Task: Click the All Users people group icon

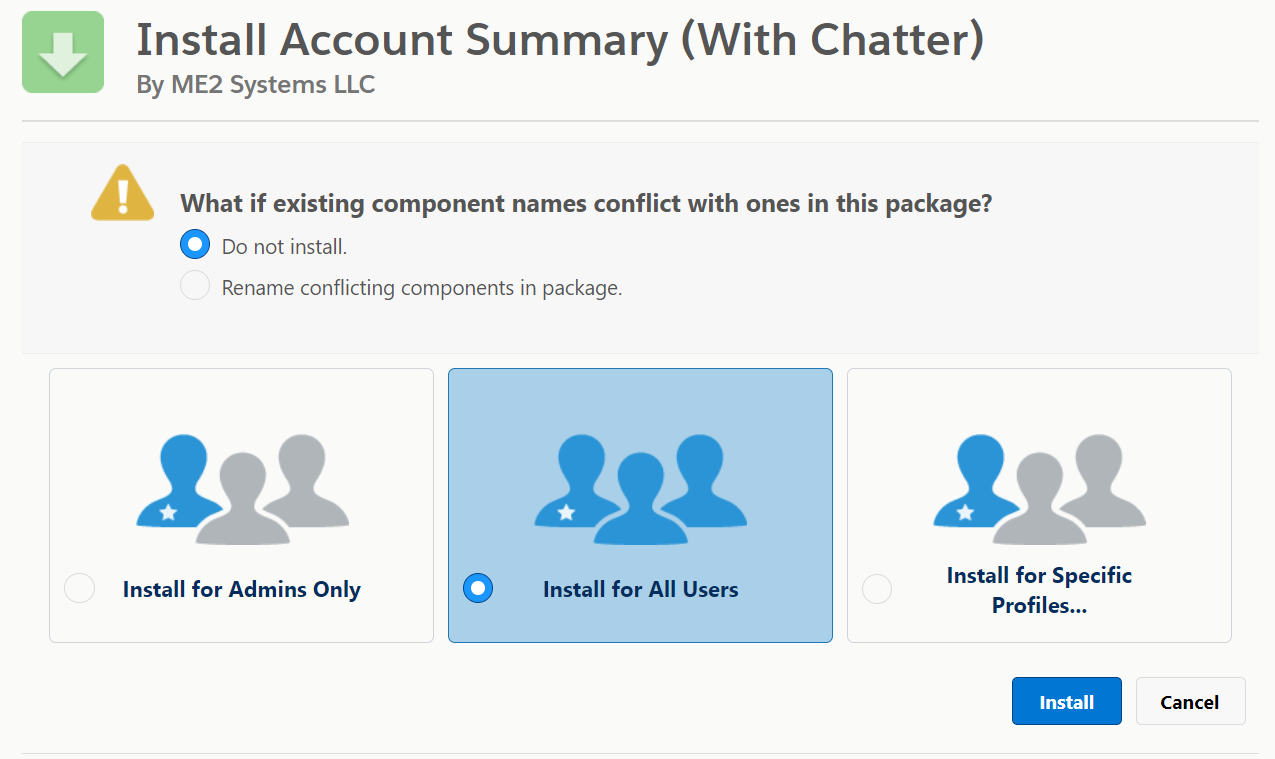Action: click(x=641, y=489)
